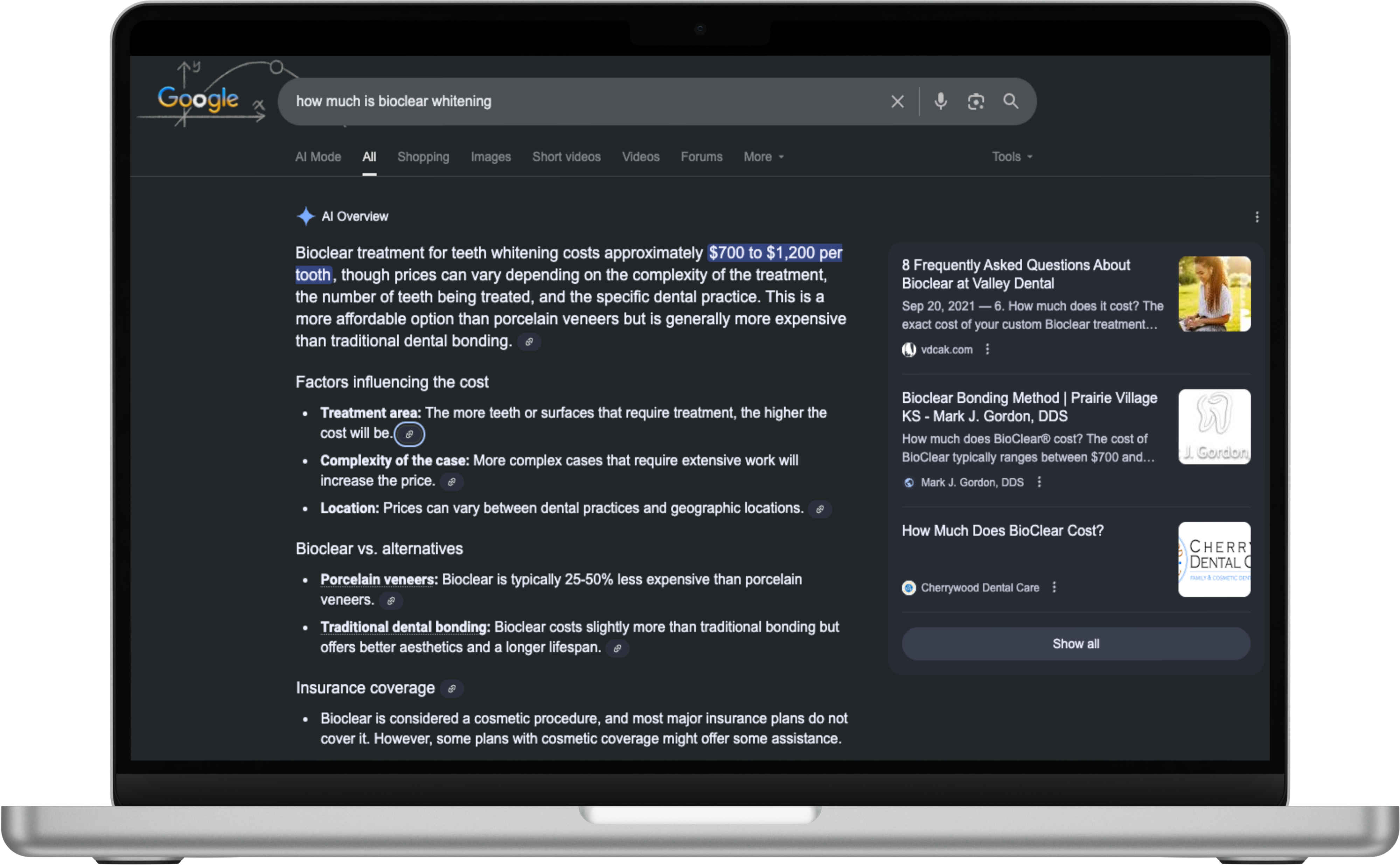
Task: Click the magnifier search icon
Action: click(x=1010, y=101)
